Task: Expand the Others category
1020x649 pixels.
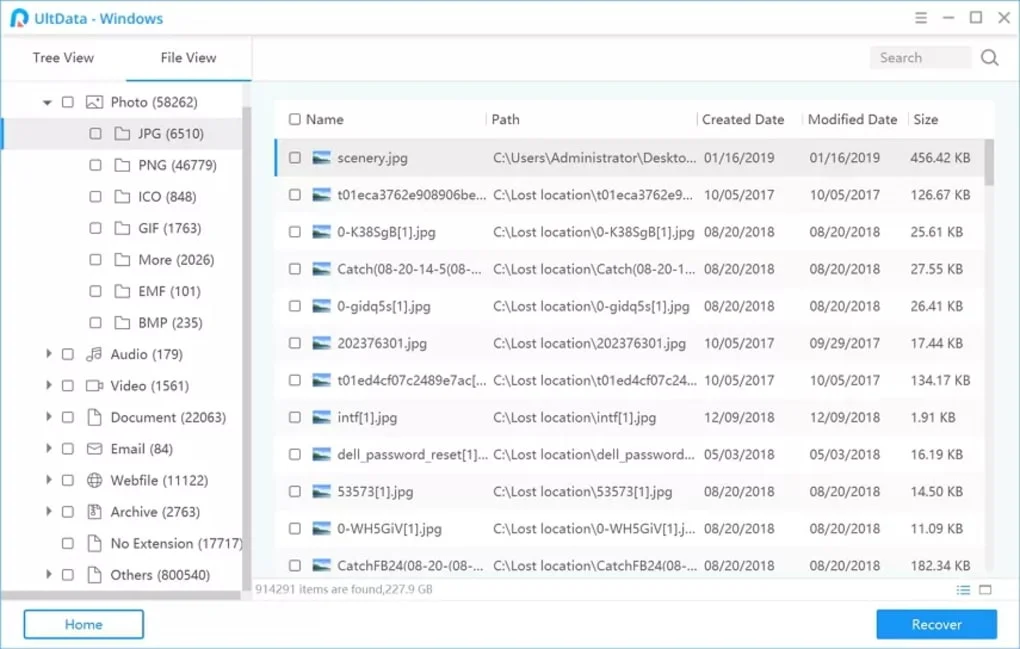Action: 47,575
